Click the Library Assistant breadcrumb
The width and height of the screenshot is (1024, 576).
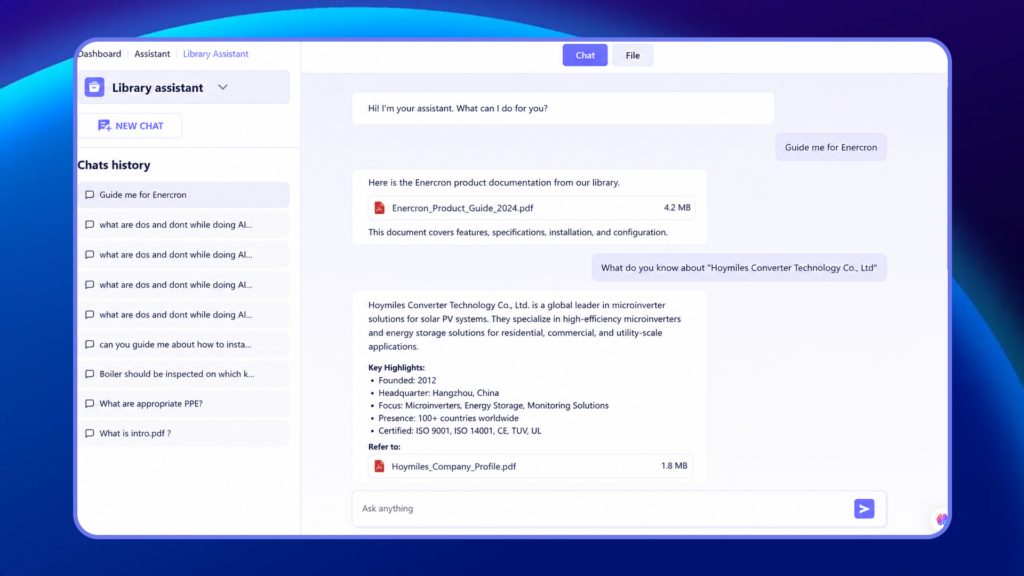(216, 54)
